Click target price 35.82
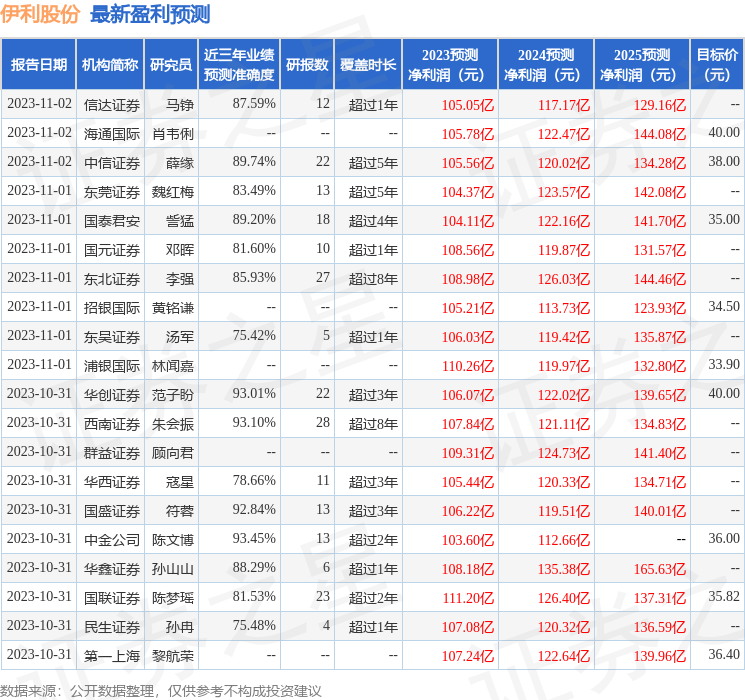 [724, 596]
